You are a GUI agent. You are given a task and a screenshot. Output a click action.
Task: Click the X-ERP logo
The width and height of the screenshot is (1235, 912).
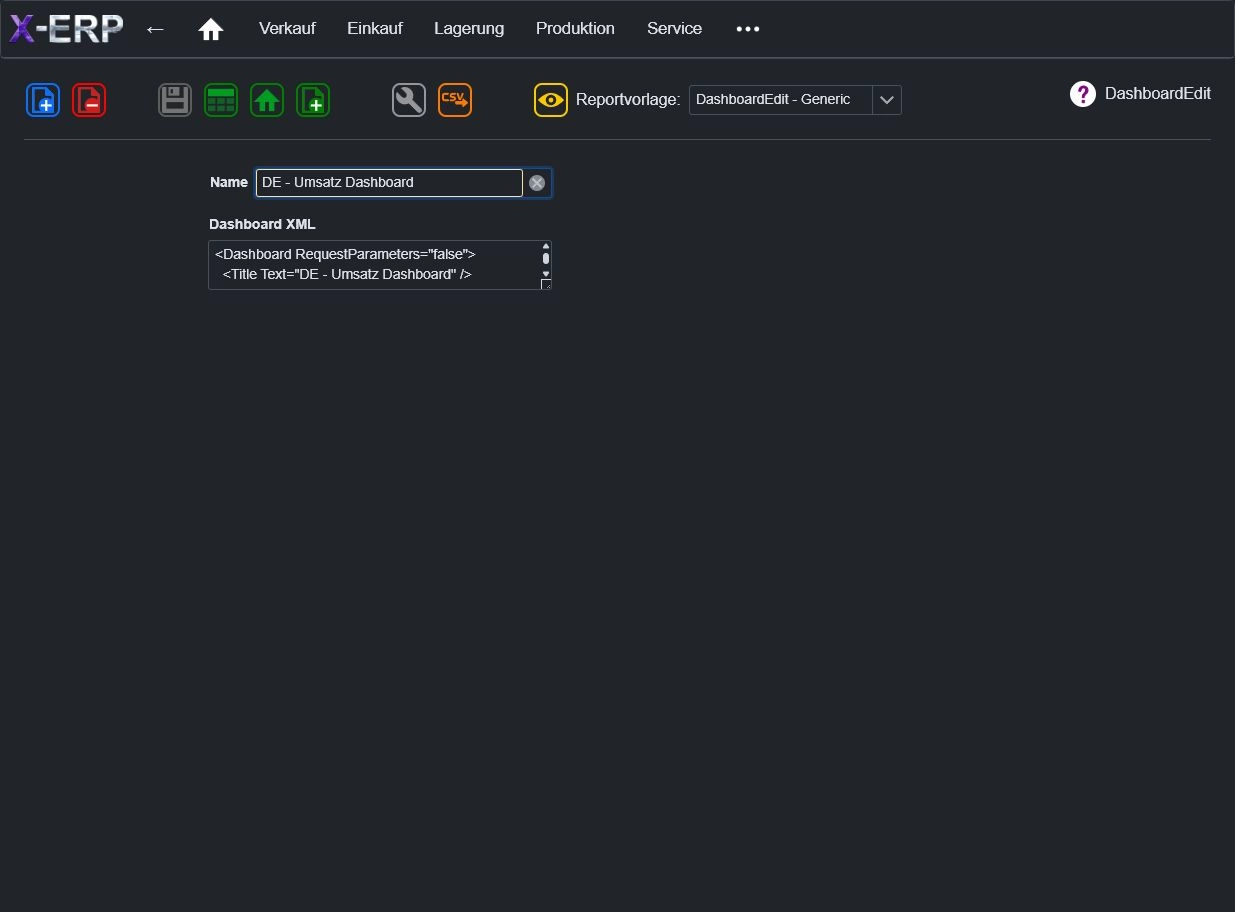click(66, 29)
